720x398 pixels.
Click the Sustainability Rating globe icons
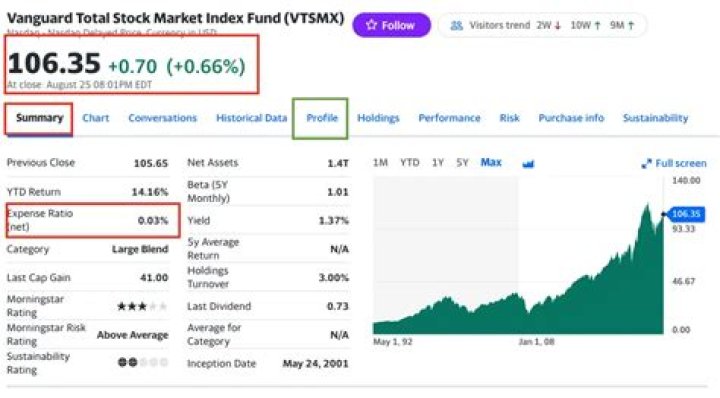[x=142, y=363]
